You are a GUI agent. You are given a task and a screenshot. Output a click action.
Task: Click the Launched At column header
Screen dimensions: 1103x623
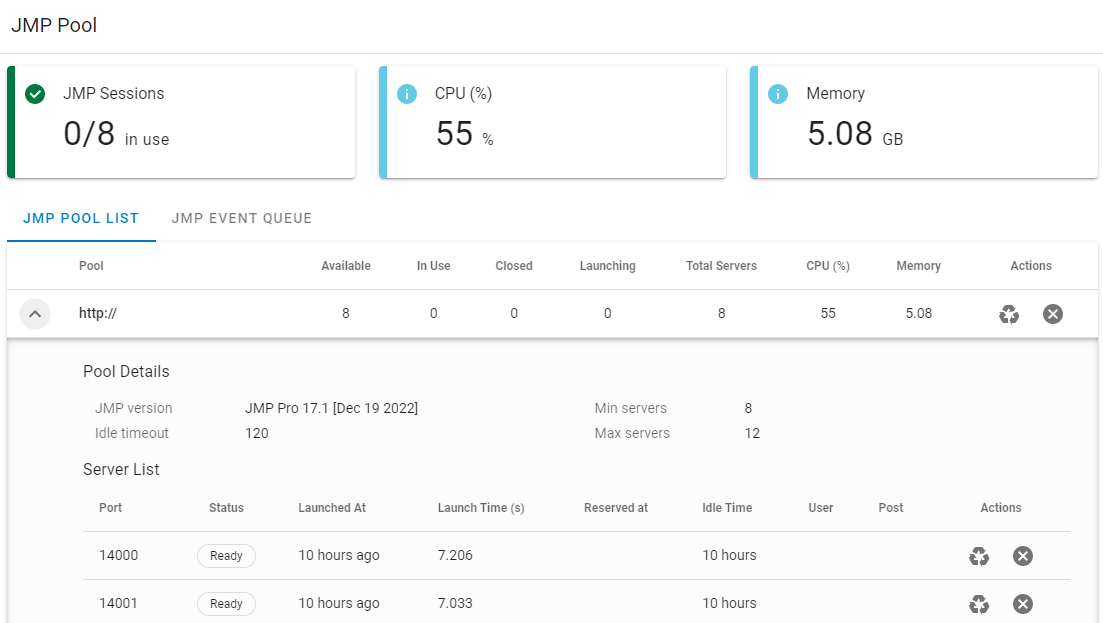point(332,508)
